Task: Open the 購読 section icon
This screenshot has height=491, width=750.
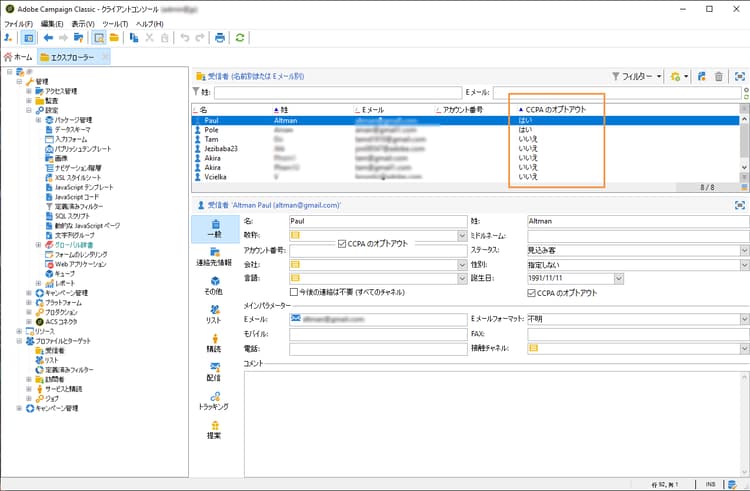Action: click(x=214, y=343)
